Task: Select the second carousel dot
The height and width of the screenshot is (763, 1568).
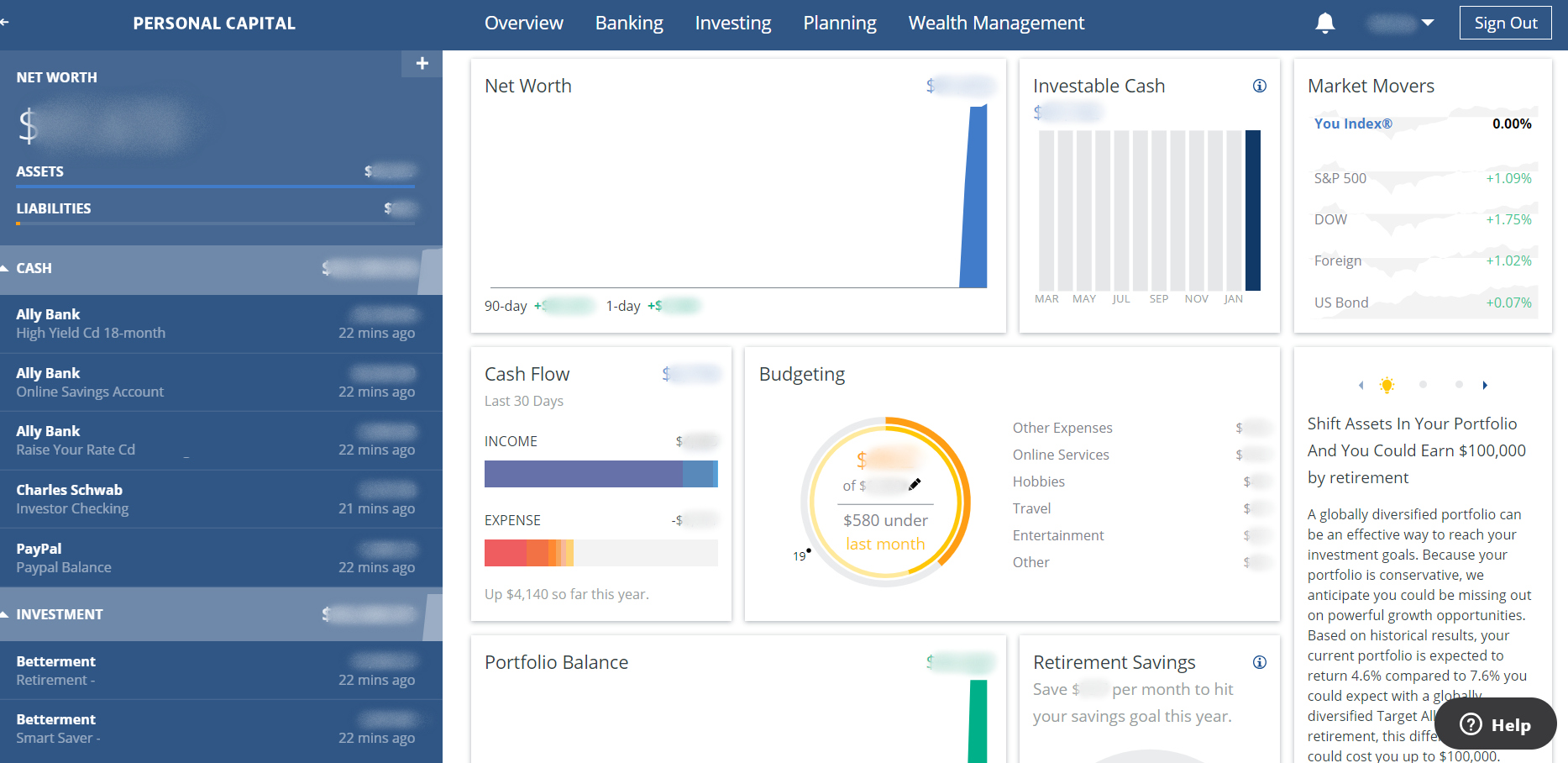Action: click(1423, 385)
